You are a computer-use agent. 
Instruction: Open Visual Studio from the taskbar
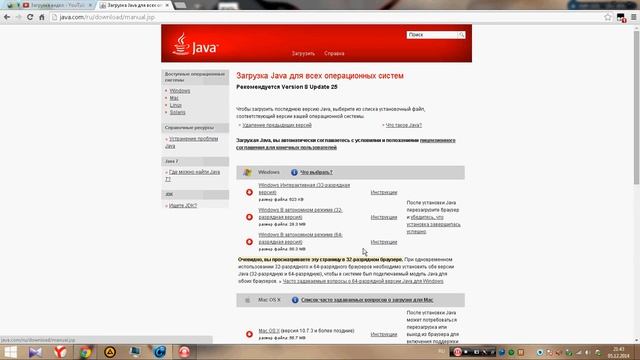click(35, 352)
